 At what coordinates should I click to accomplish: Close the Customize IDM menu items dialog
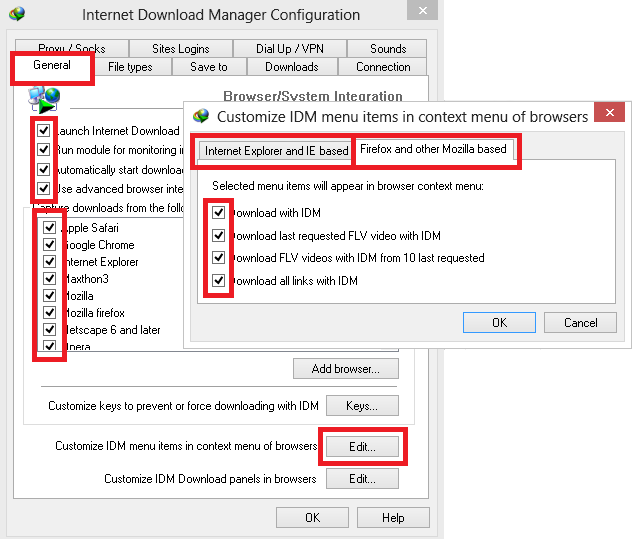609,112
